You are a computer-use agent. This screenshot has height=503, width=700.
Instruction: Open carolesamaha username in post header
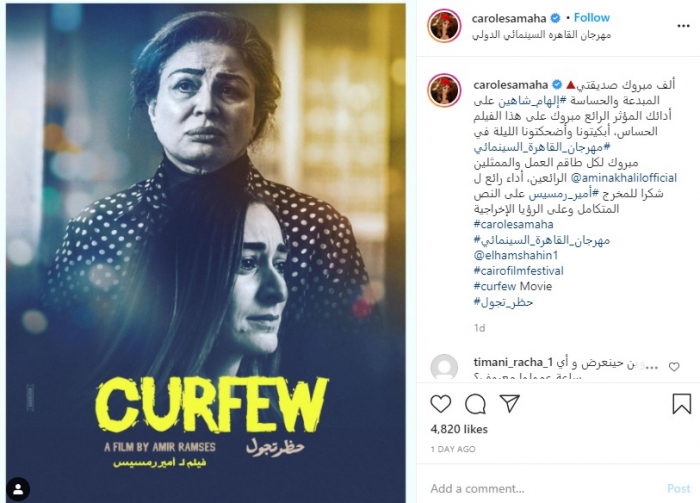click(509, 18)
